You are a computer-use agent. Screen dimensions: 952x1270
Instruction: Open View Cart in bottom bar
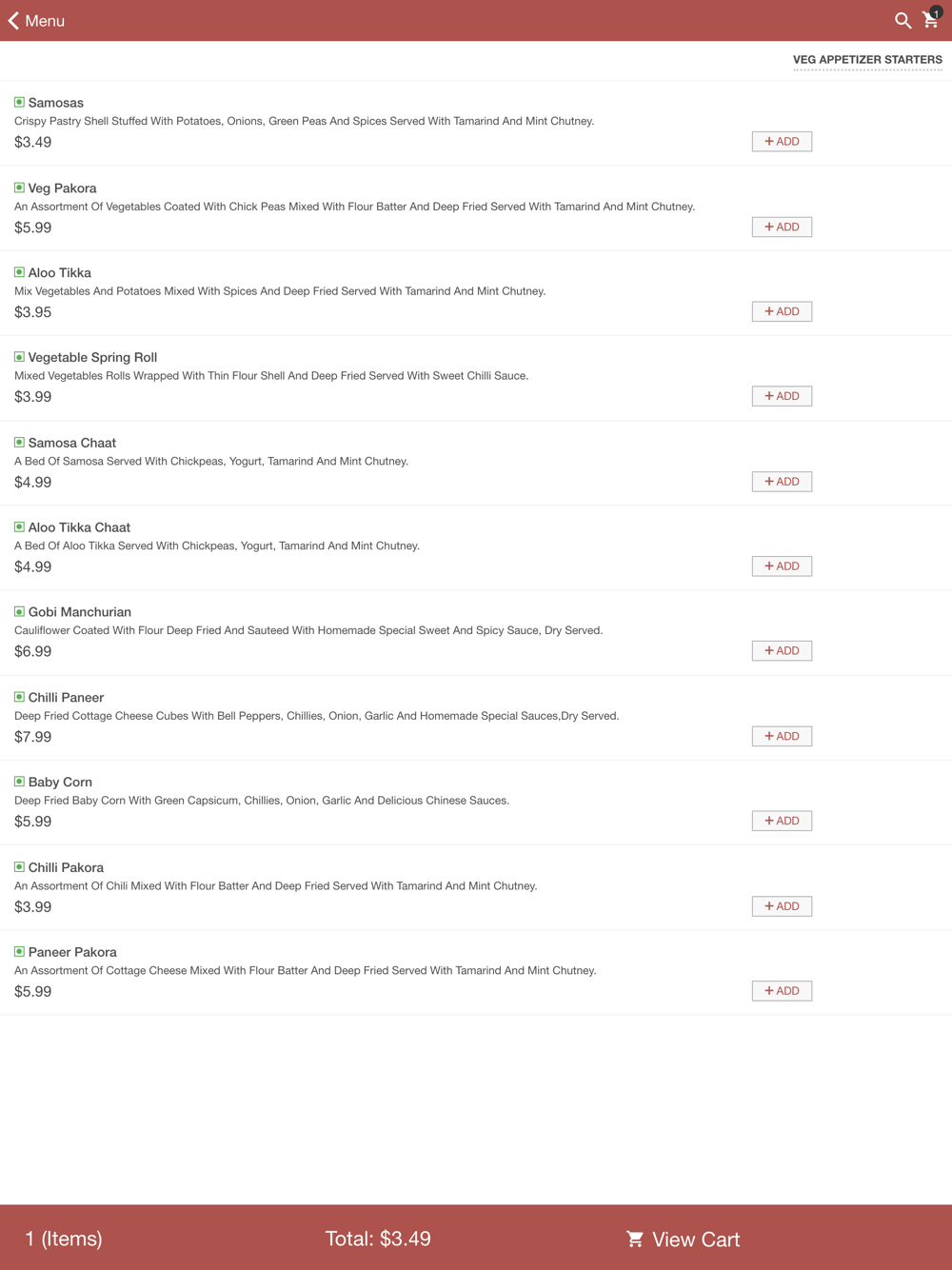[x=683, y=1239]
